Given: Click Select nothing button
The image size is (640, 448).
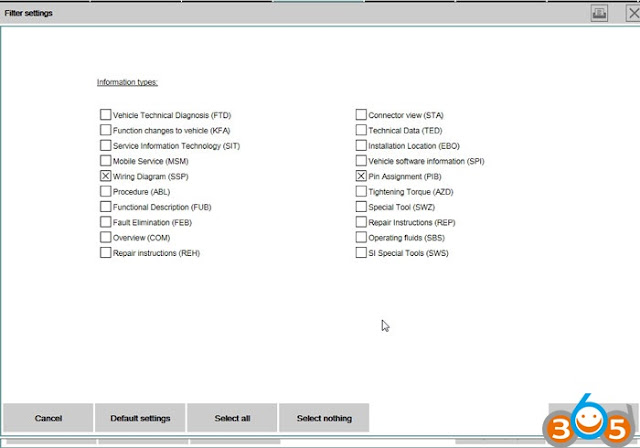Looking at the screenshot, I should point(324,418).
